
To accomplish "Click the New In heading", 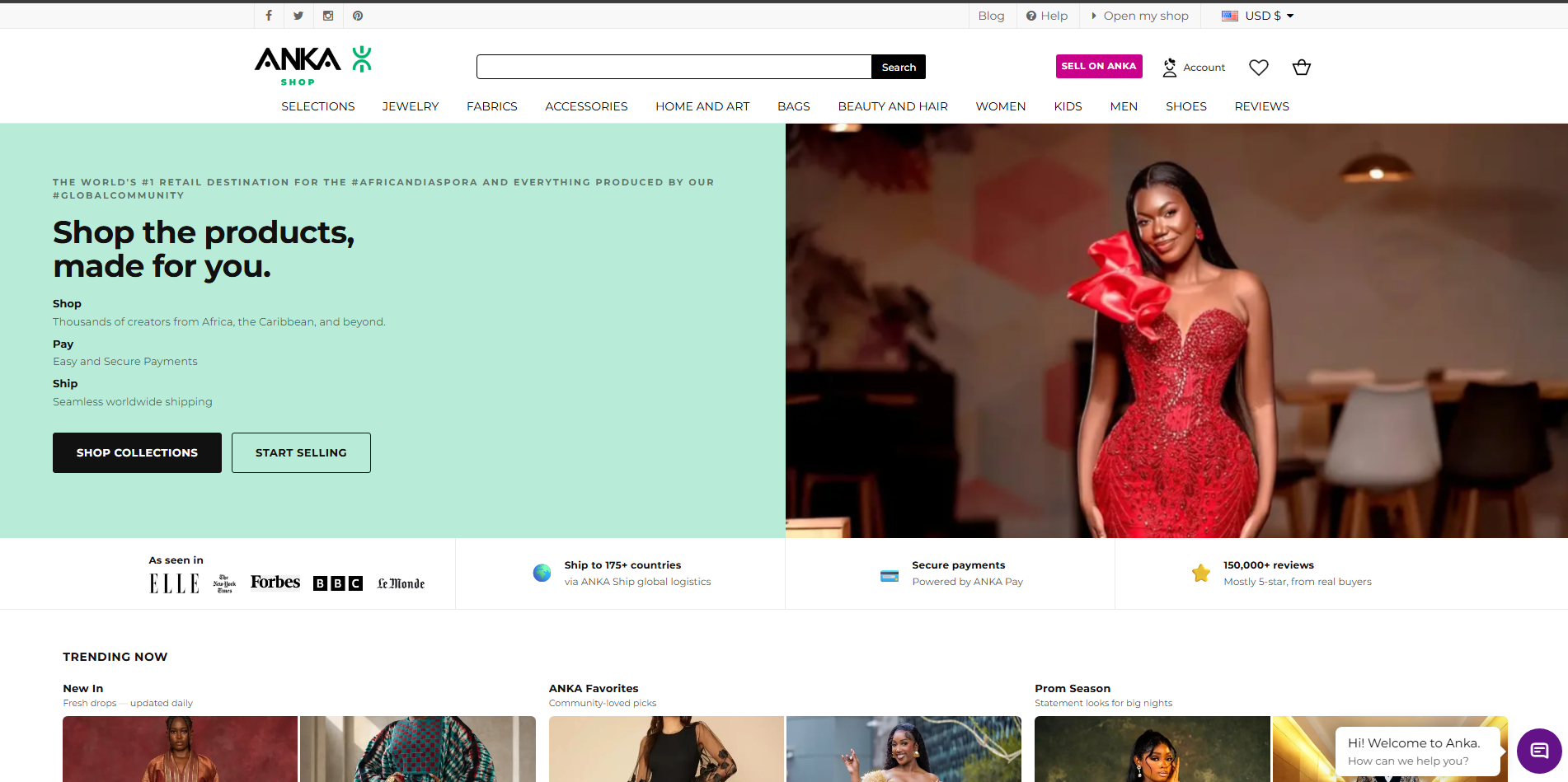I will pos(83,688).
